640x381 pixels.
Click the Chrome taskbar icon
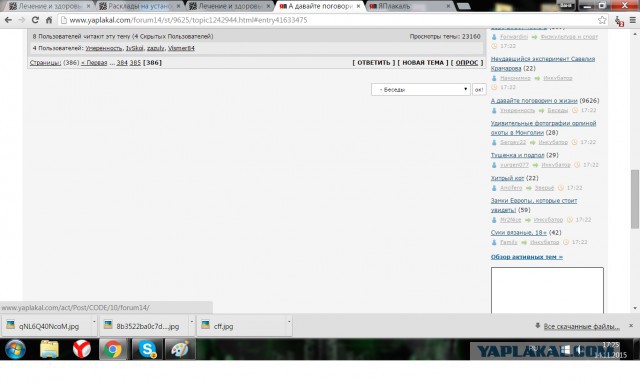113,350
